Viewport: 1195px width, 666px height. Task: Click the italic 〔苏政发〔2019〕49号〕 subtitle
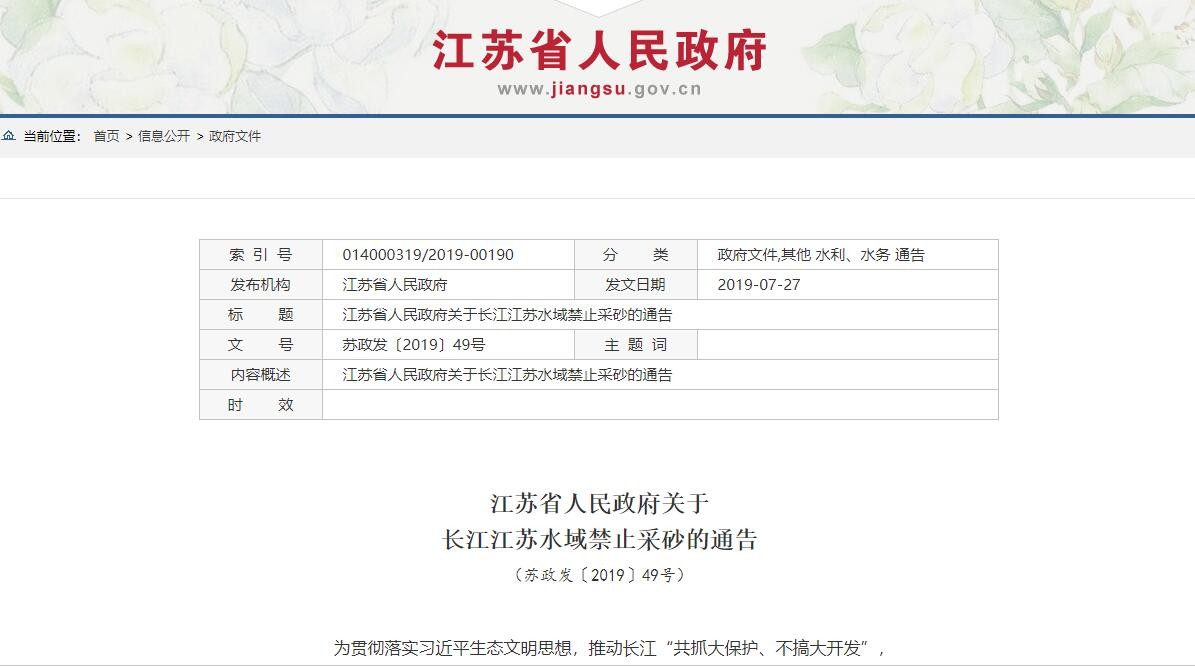coord(599,575)
